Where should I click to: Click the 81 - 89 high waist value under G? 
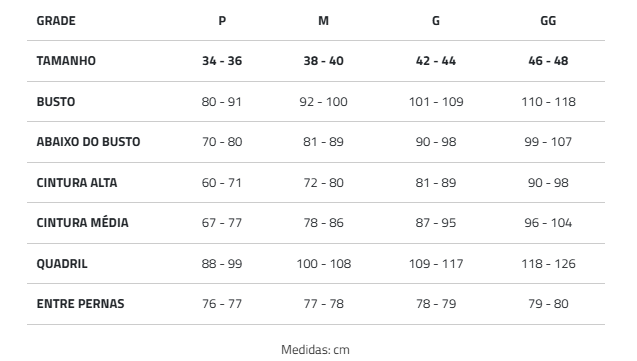point(436,183)
